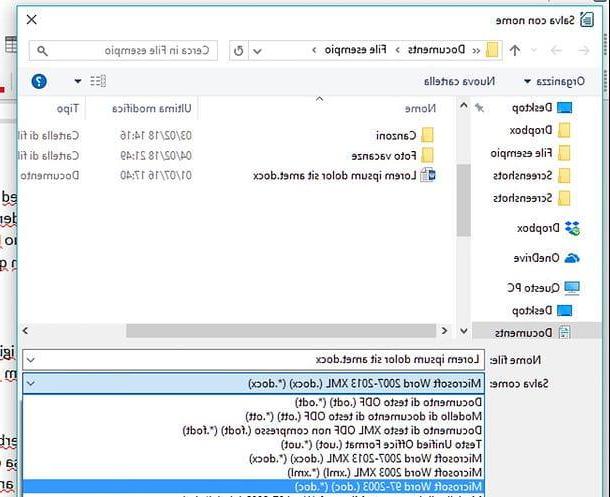Open pinned Desktop in the navigation pane
The width and height of the screenshot is (610, 497).
coord(542,108)
